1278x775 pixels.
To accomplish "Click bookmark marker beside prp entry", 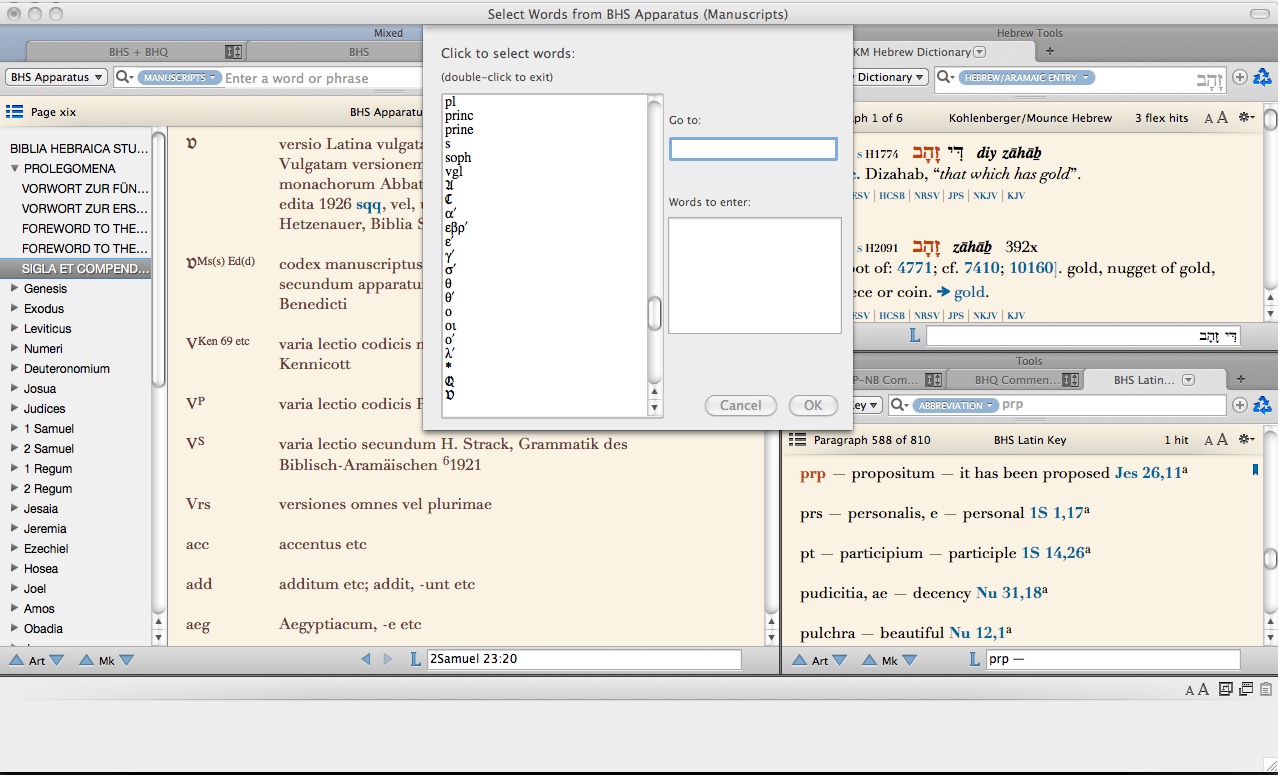I will (1255, 470).
